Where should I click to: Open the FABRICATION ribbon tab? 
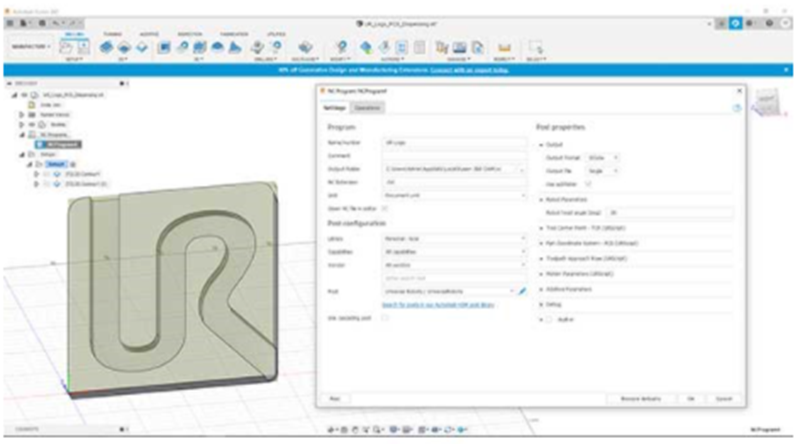pos(234,34)
